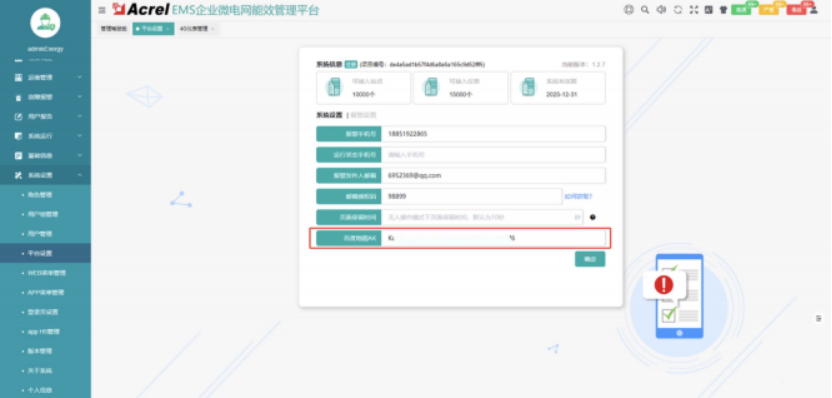Click the 如何获取? help link
832x398 pixels.
click(x=578, y=196)
